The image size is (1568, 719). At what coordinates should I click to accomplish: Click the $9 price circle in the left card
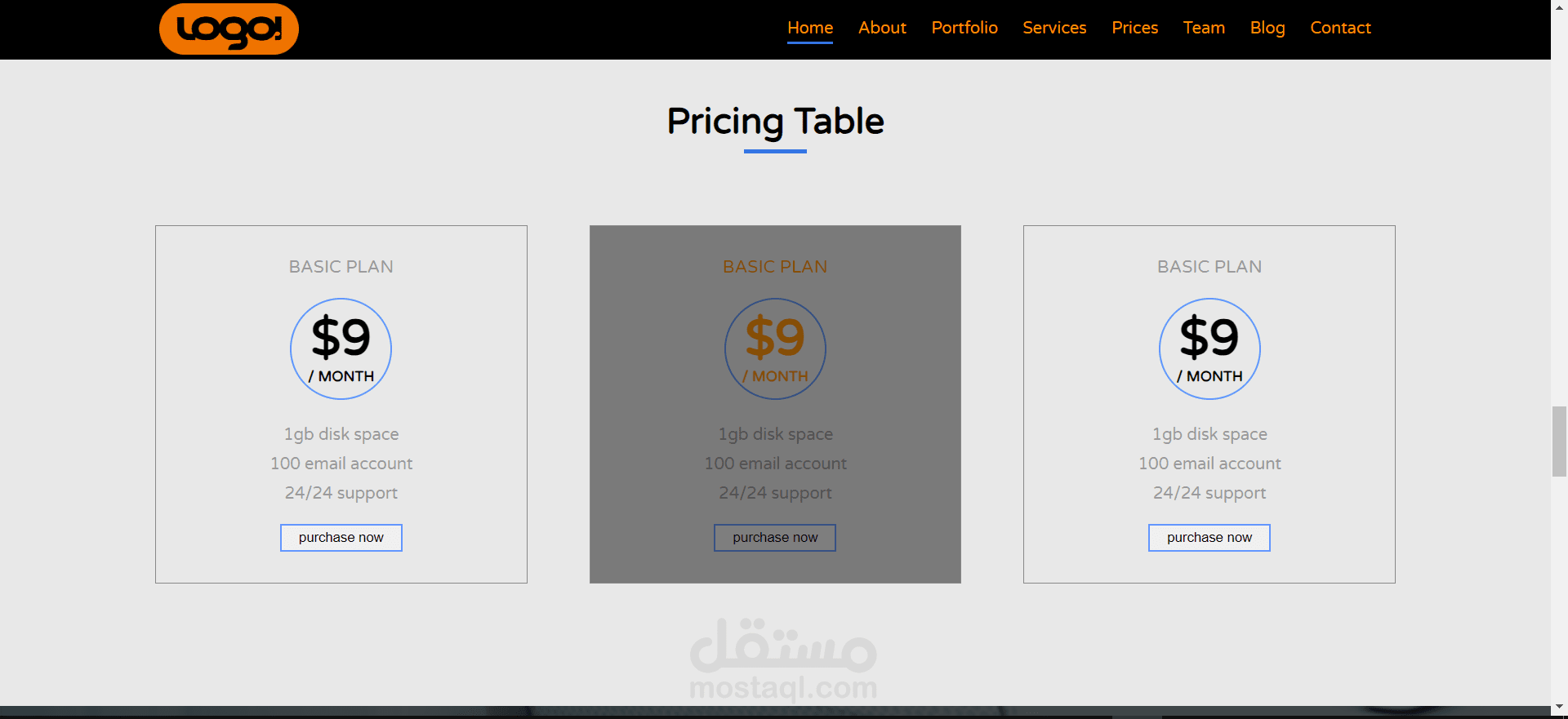point(341,348)
